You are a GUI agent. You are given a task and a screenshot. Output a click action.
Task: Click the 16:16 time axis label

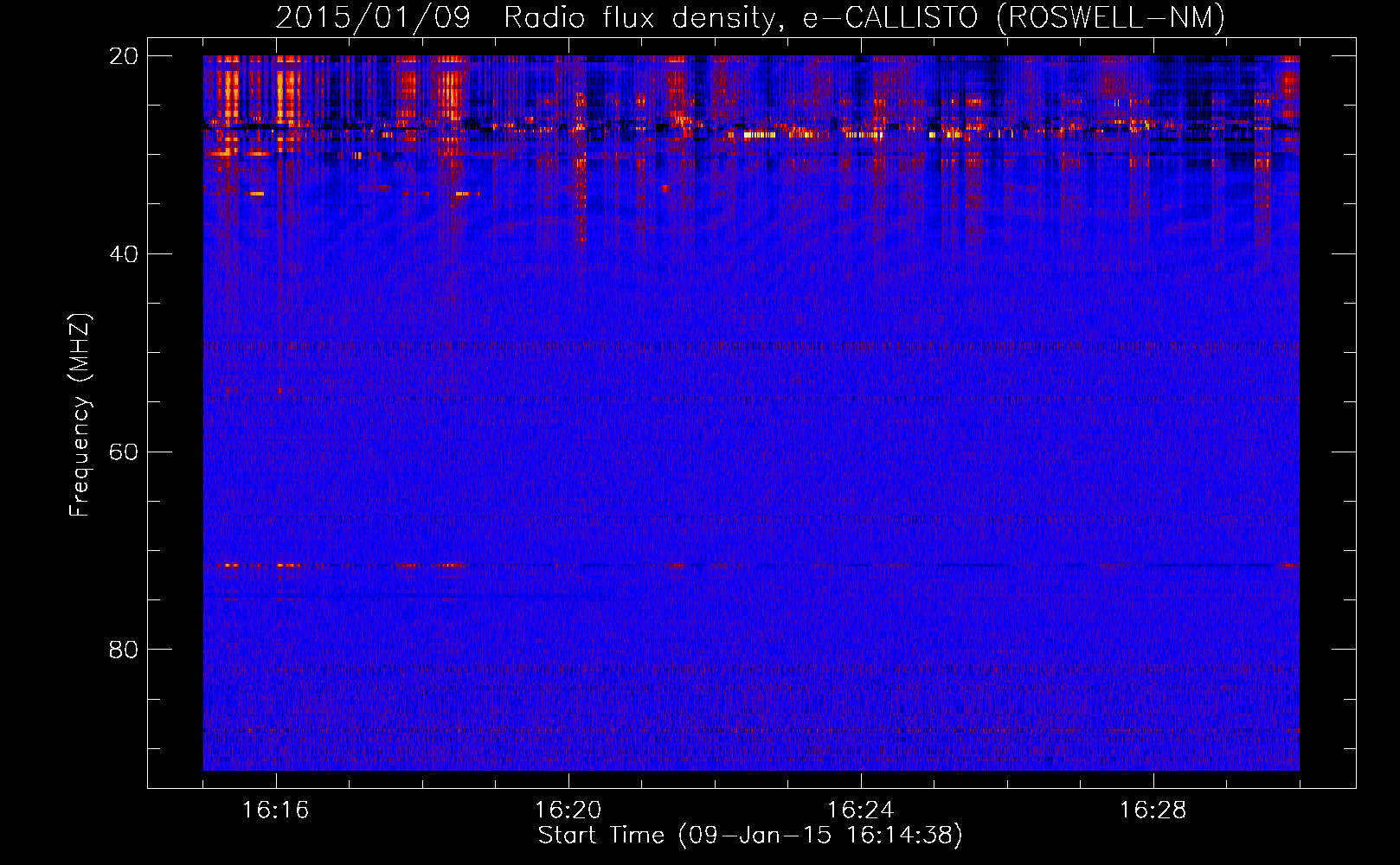click(x=275, y=811)
